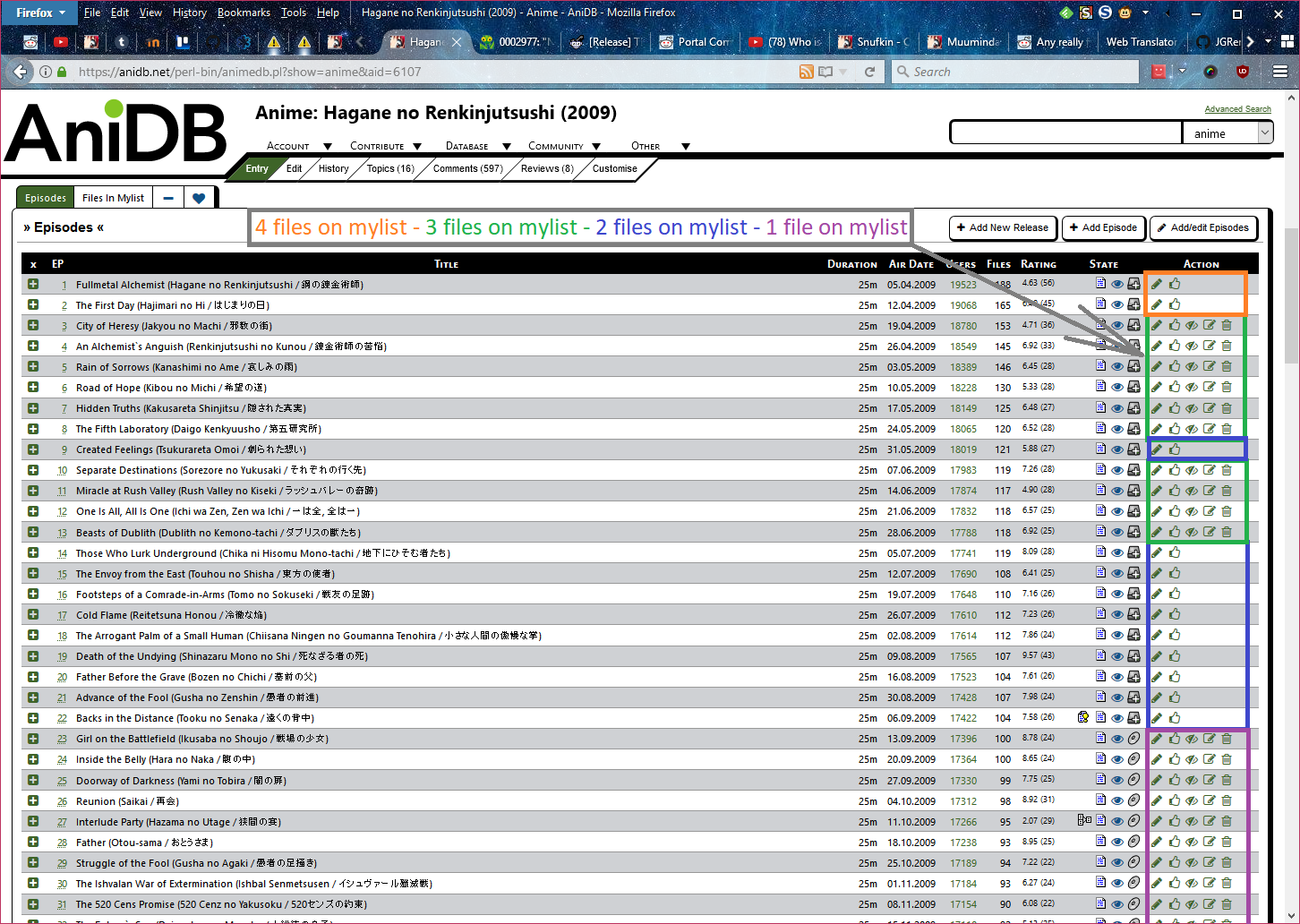Open the document details icon for episode 9
Image resolution: width=1300 pixels, height=924 pixels.
click(1100, 449)
